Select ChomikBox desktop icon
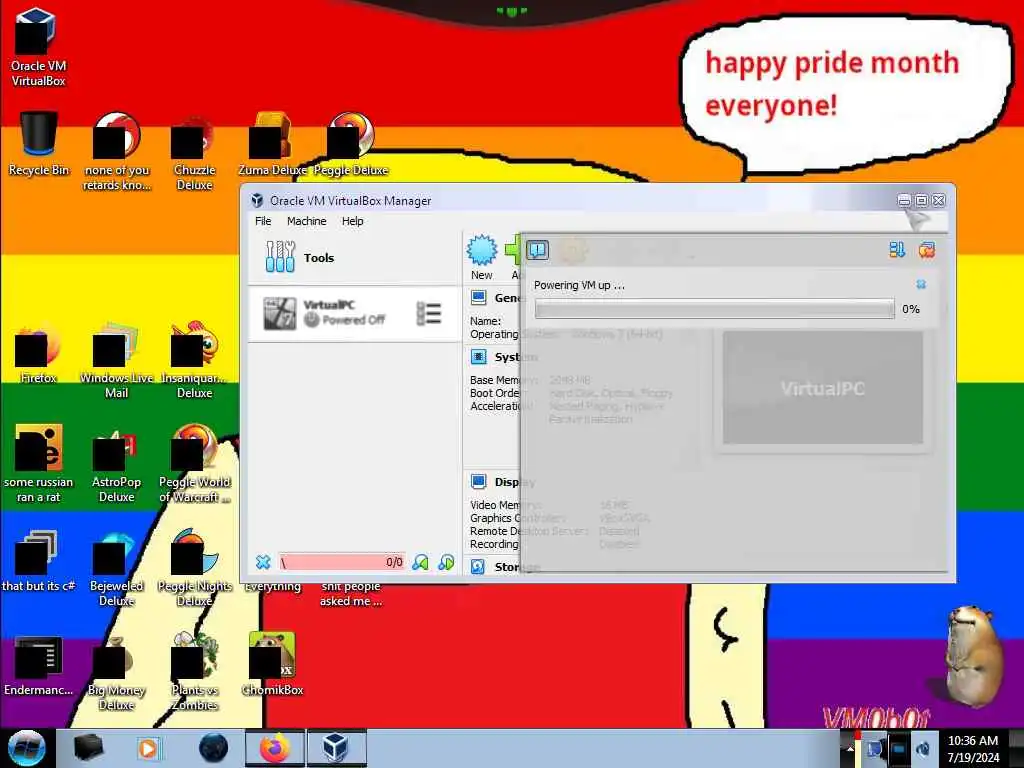The height and width of the screenshot is (768, 1024). click(272, 665)
